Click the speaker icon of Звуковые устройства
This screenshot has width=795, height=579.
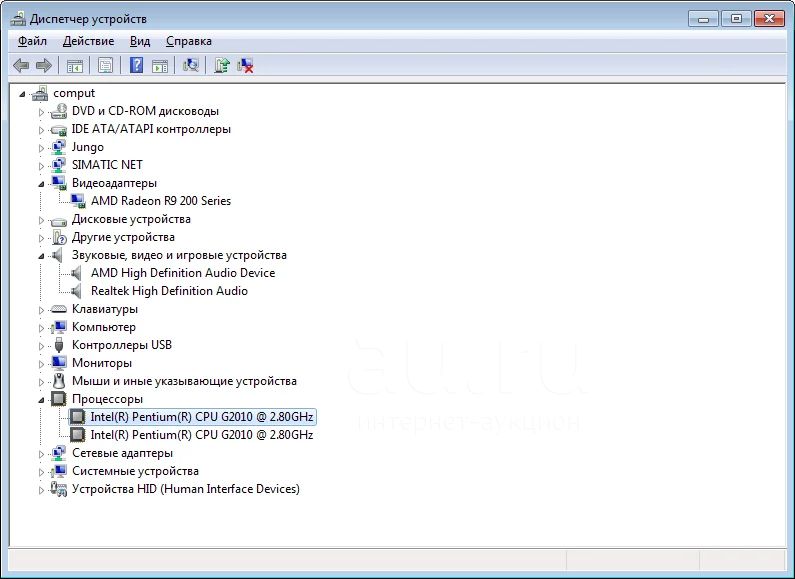click(x=57, y=255)
